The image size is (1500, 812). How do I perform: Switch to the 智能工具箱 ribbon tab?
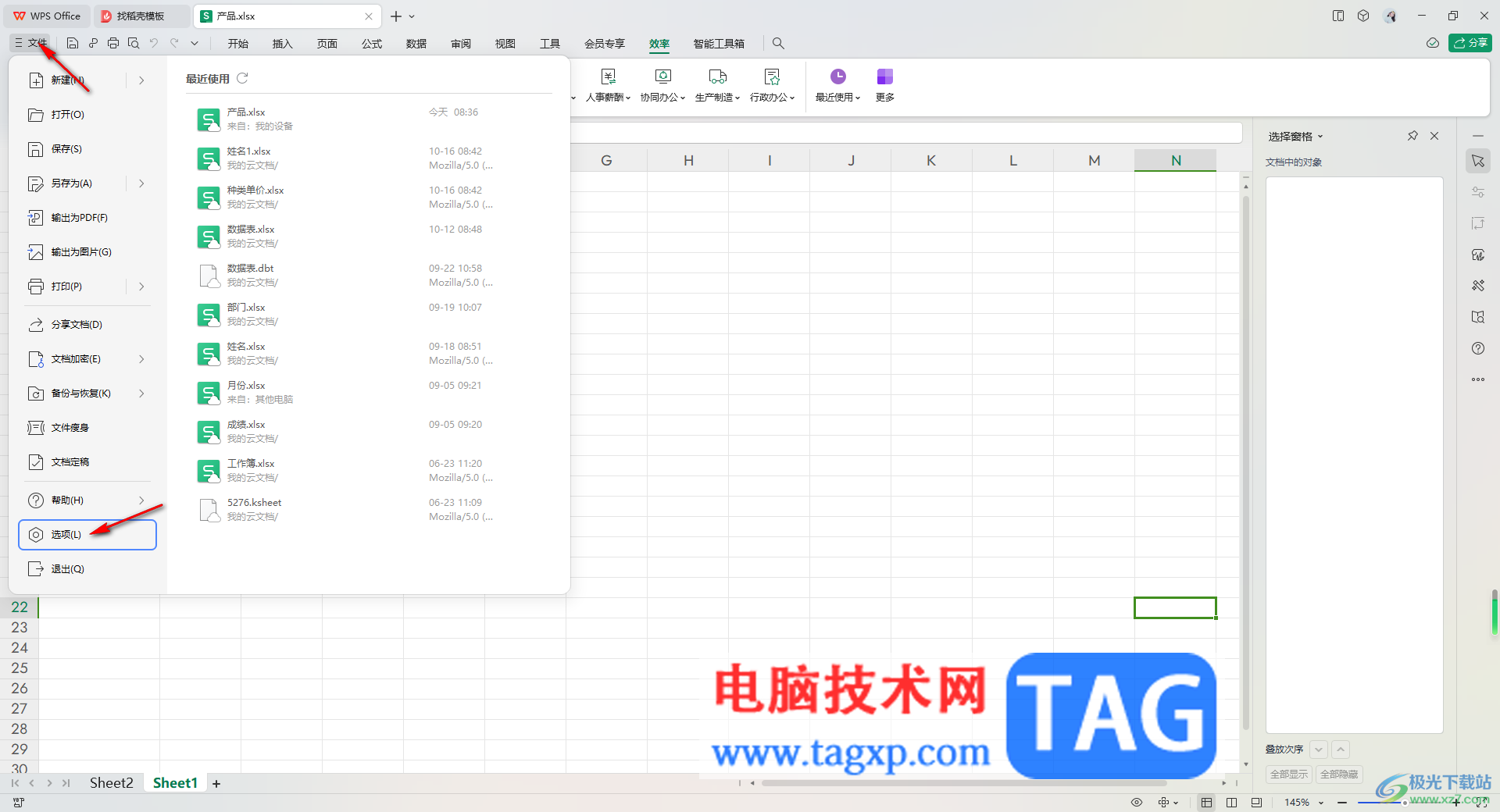tap(719, 44)
